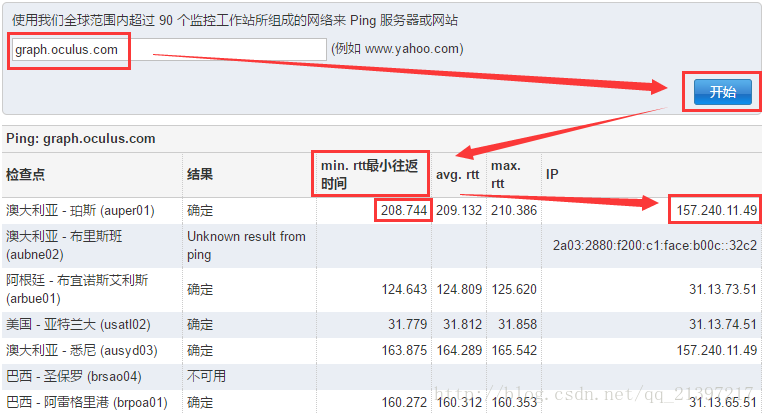The height and width of the screenshot is (414, 765).
Task: Click avg rtt value 164.289
Action: [x=459, y=350]
